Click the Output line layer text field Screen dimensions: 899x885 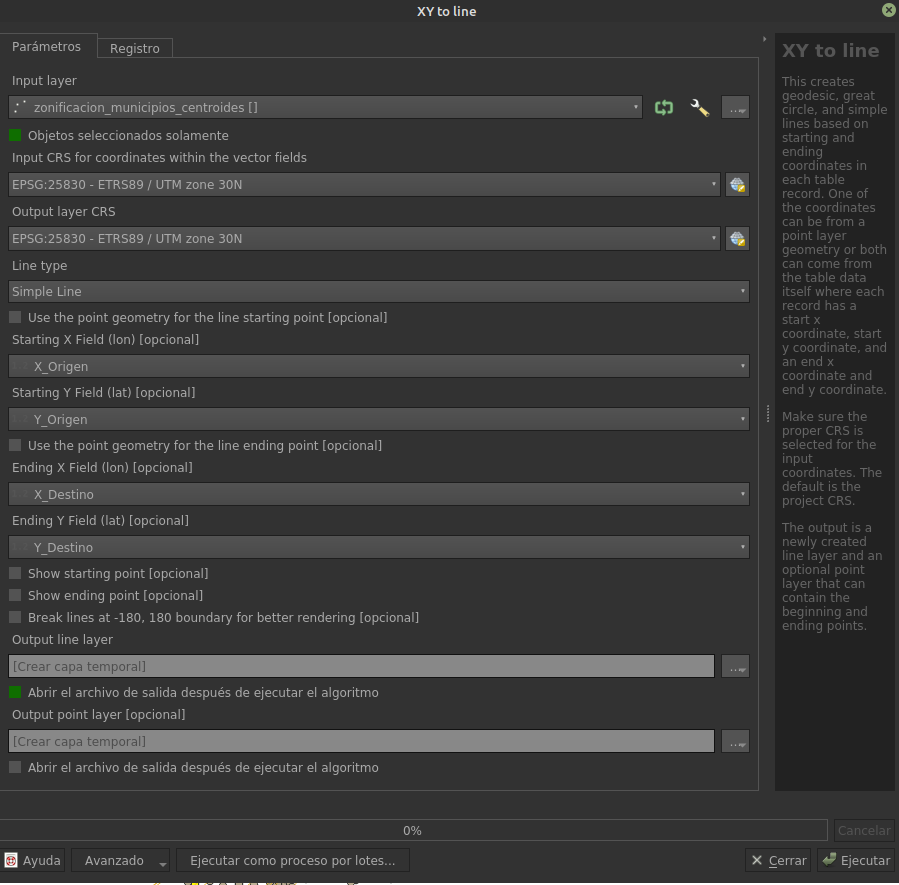click(x=361, y=666)
